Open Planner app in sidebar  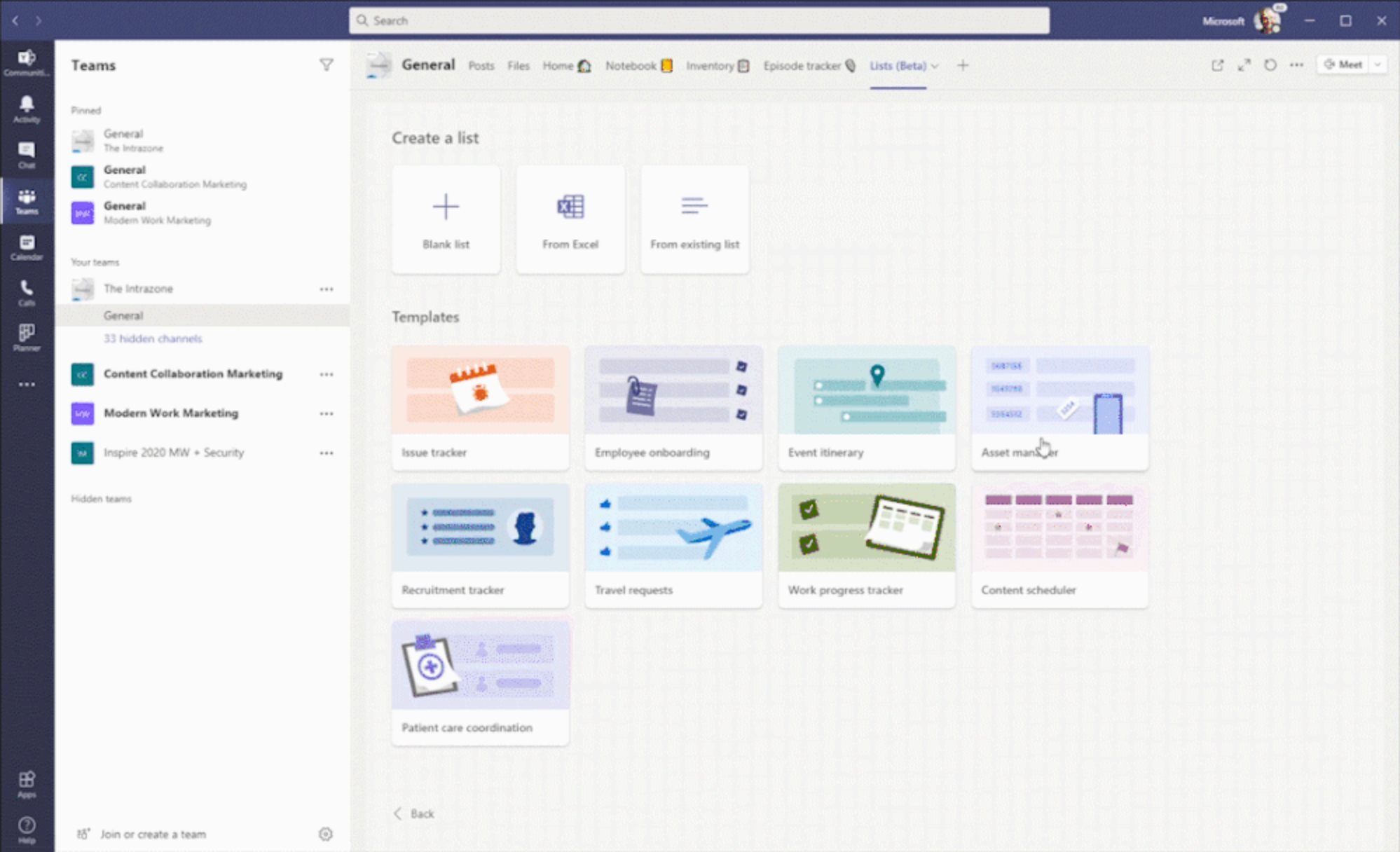tap(27, 337)
